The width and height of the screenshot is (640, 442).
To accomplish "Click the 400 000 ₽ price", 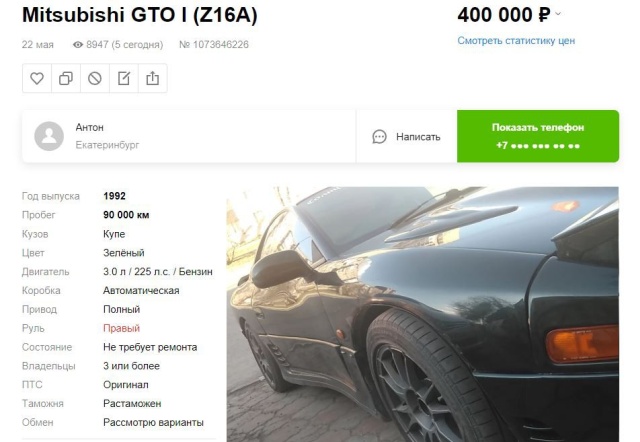I will pos(504,15).
